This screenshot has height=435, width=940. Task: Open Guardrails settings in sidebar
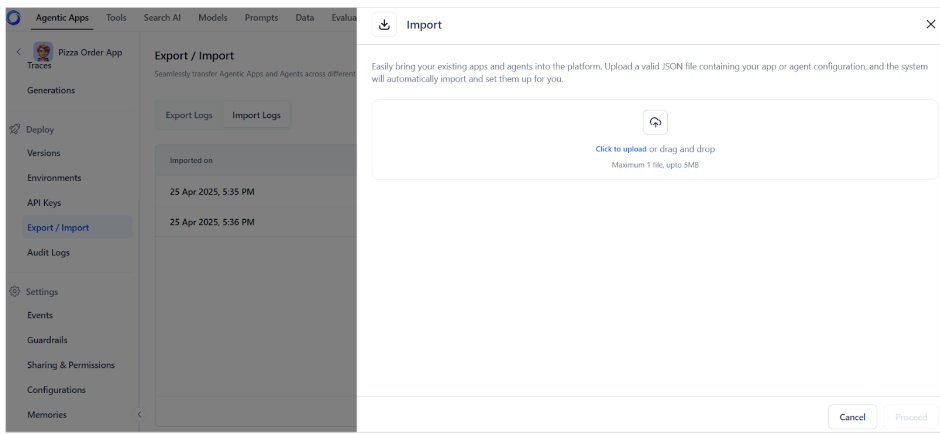[x=47, y=340]
